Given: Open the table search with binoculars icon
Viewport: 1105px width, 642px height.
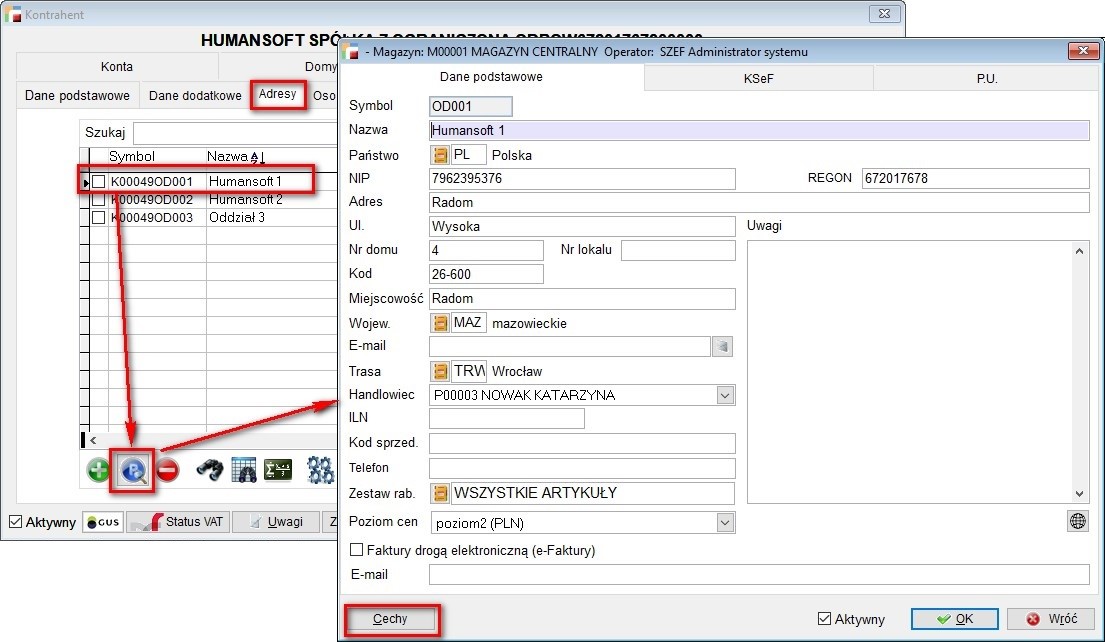Looking at the screenshot, I should (244, 470).
